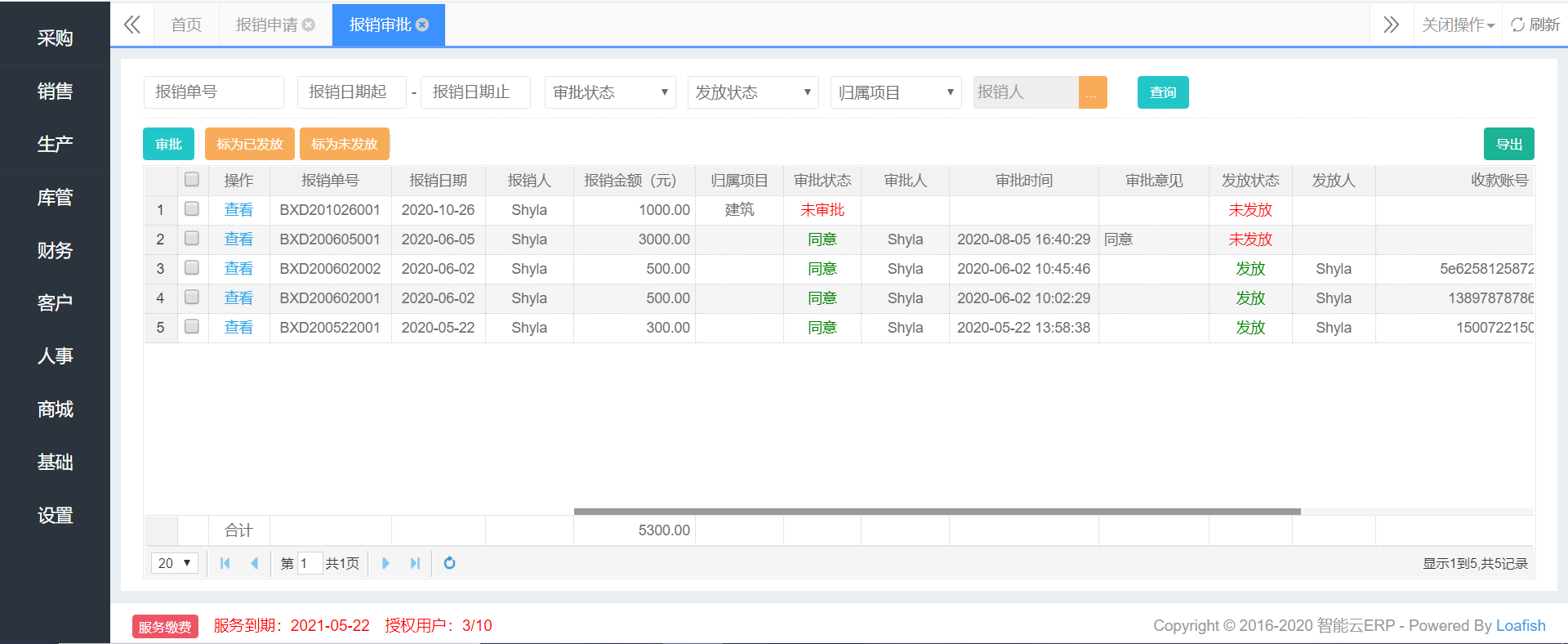Go to previous page in pagination
This screenshot has width=1568, height=644.
(255, 563)
